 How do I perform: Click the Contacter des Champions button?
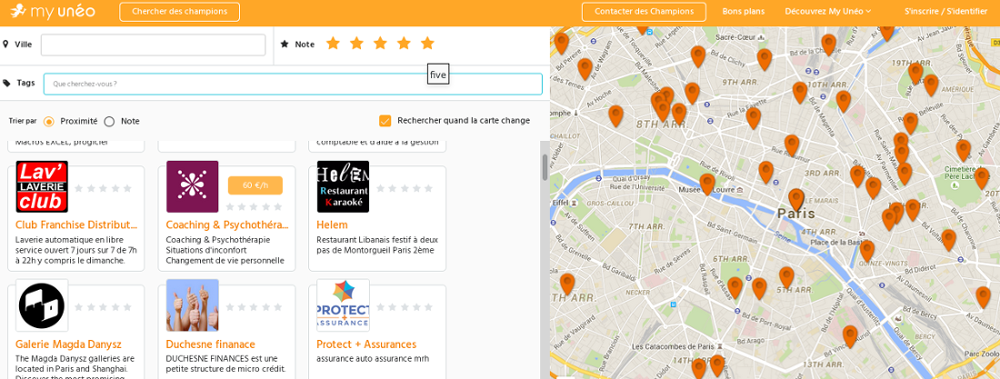point(643,11)
